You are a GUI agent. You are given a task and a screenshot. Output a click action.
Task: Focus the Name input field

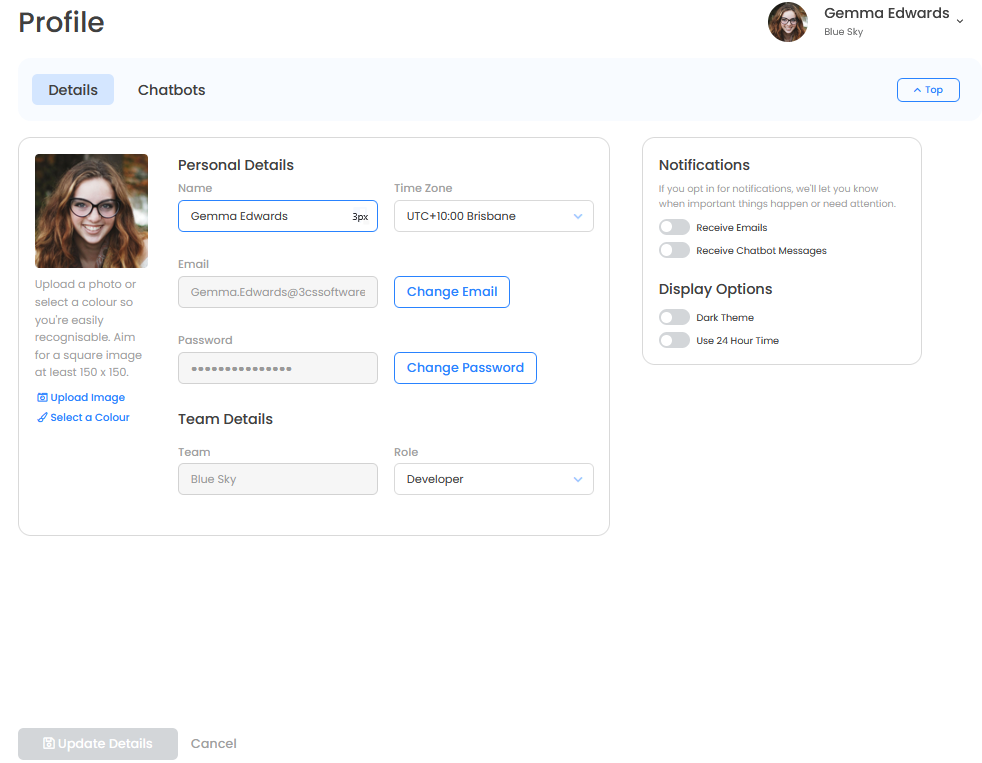coord(265,216)
